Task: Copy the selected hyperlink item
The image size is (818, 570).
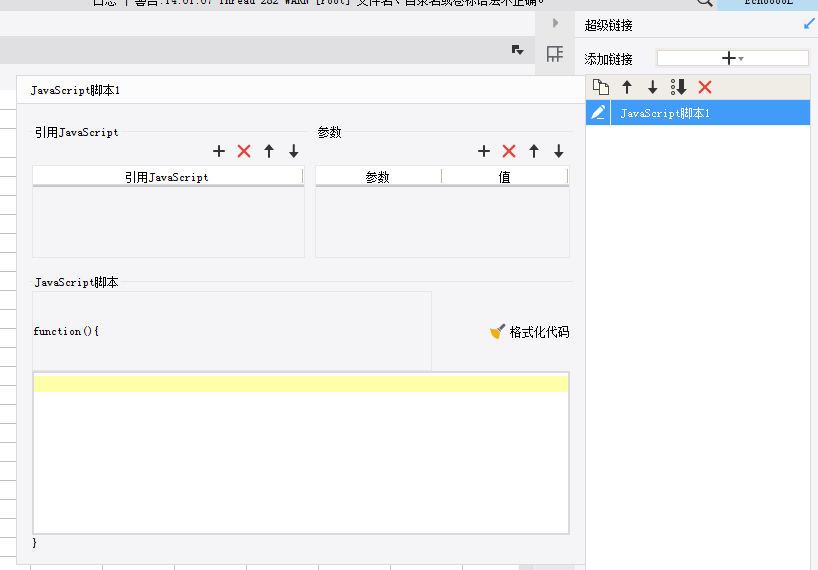Action: [x=601, y=87]
